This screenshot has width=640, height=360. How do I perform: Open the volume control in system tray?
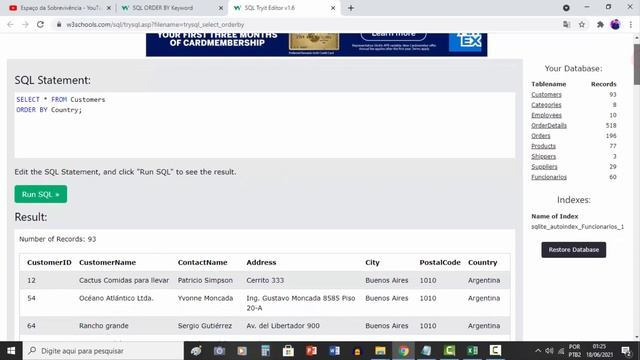click(x=549, y=351)
